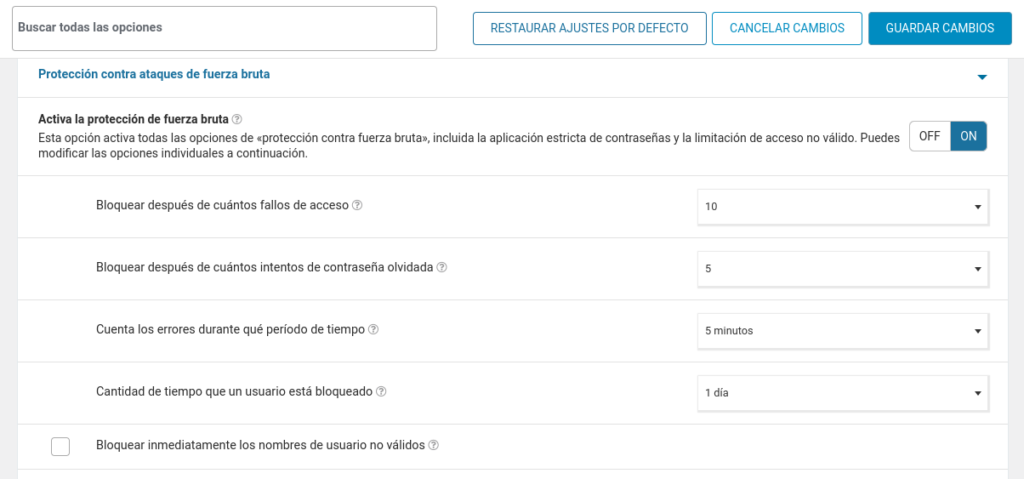This screenshot has width=1024, height=479.
Task: Click Protección contra ataques de fuerza bruta heading
Action: (154, 74)
